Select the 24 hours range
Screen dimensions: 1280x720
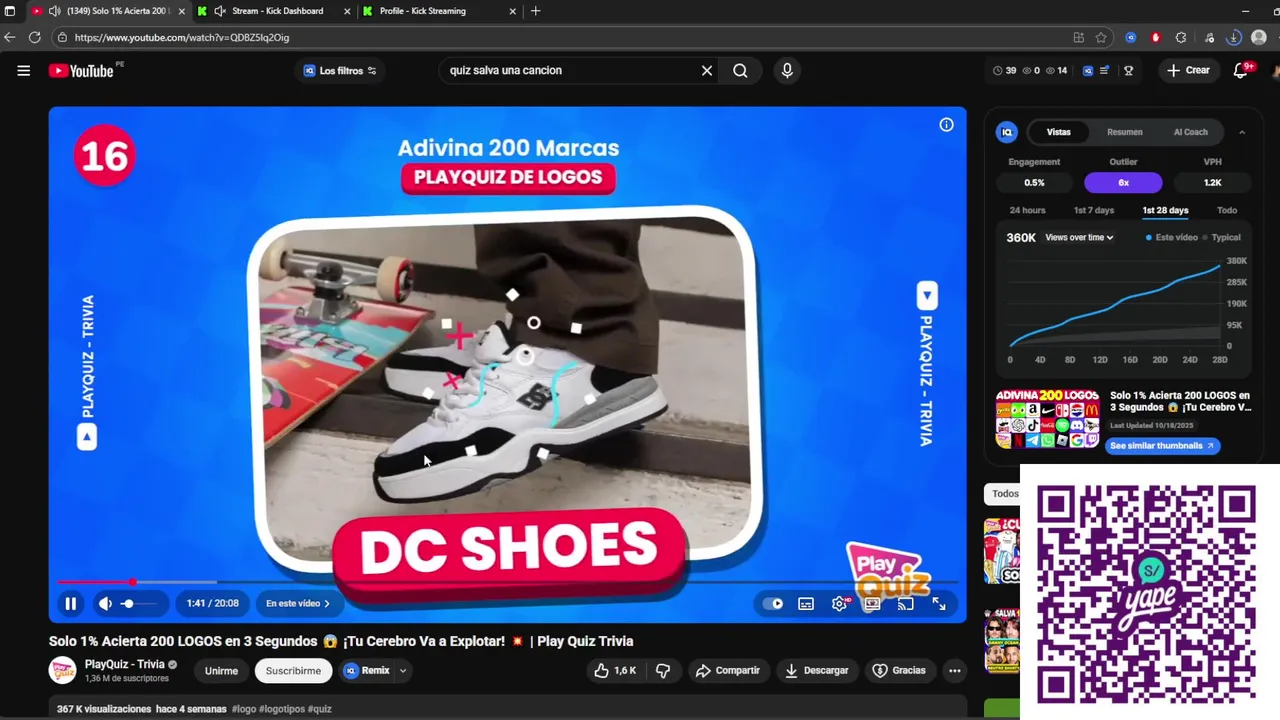1027,211
